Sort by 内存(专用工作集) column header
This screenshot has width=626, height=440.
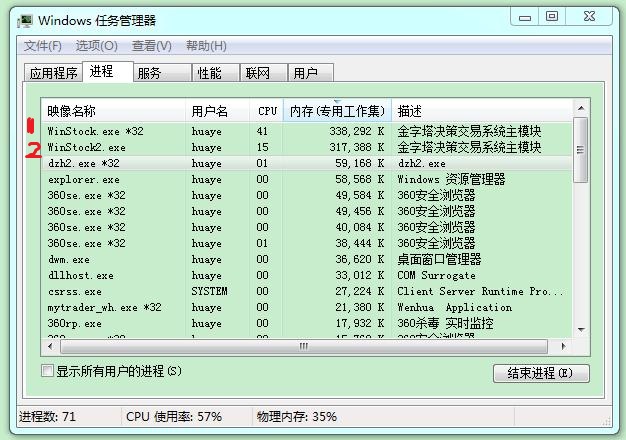337,111
